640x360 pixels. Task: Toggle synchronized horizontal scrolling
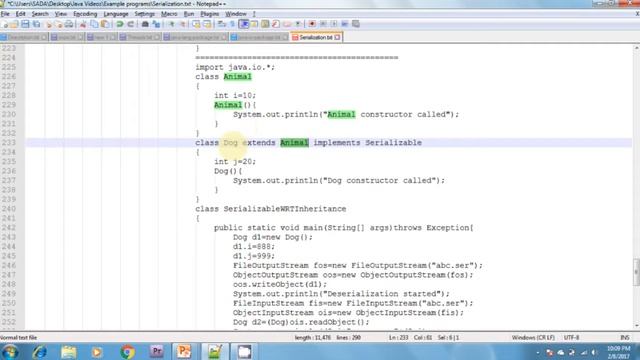point(207,24)
